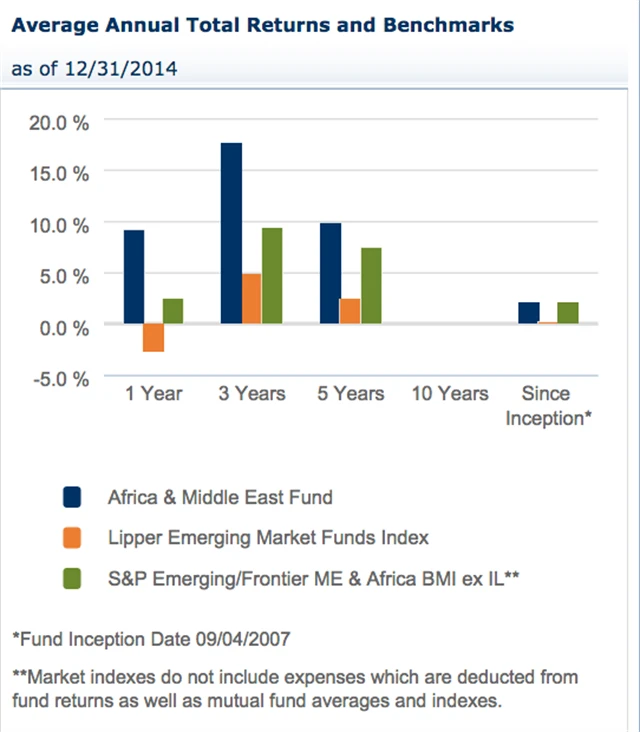Click the green 3 Years bar
This screenshot has height=732, width=640.
click(x=271, y=276)
